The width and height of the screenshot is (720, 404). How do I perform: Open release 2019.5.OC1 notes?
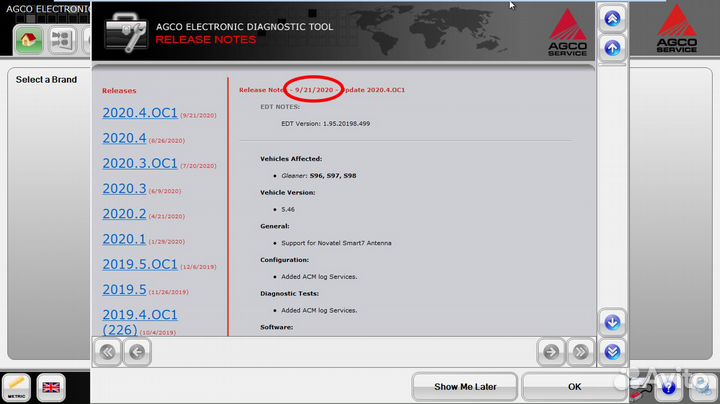click(140, 264)
